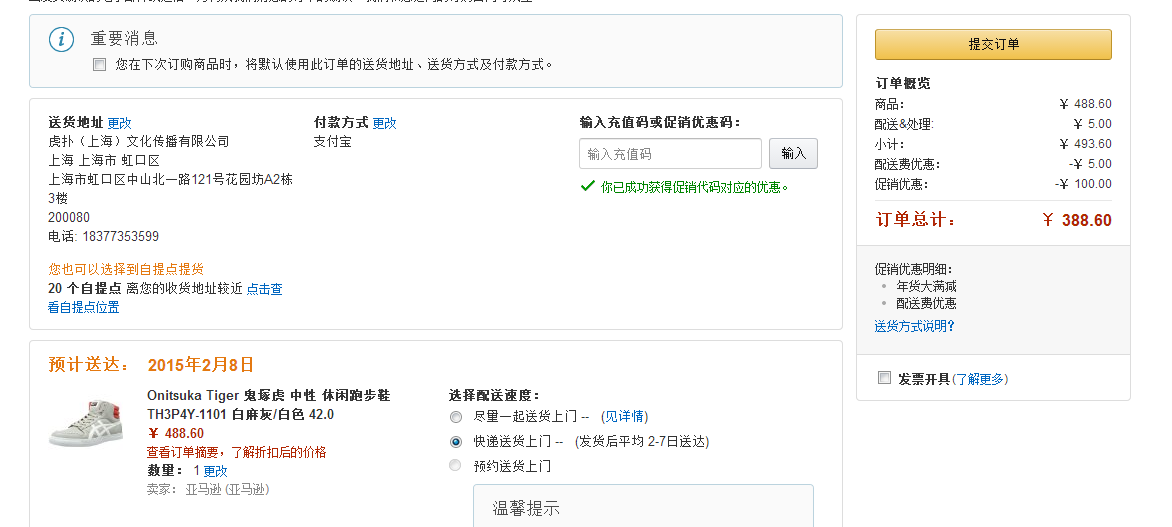Submit order with 提交订单 button
This screenshot has height=527, width=1172.
coord(993,44)
